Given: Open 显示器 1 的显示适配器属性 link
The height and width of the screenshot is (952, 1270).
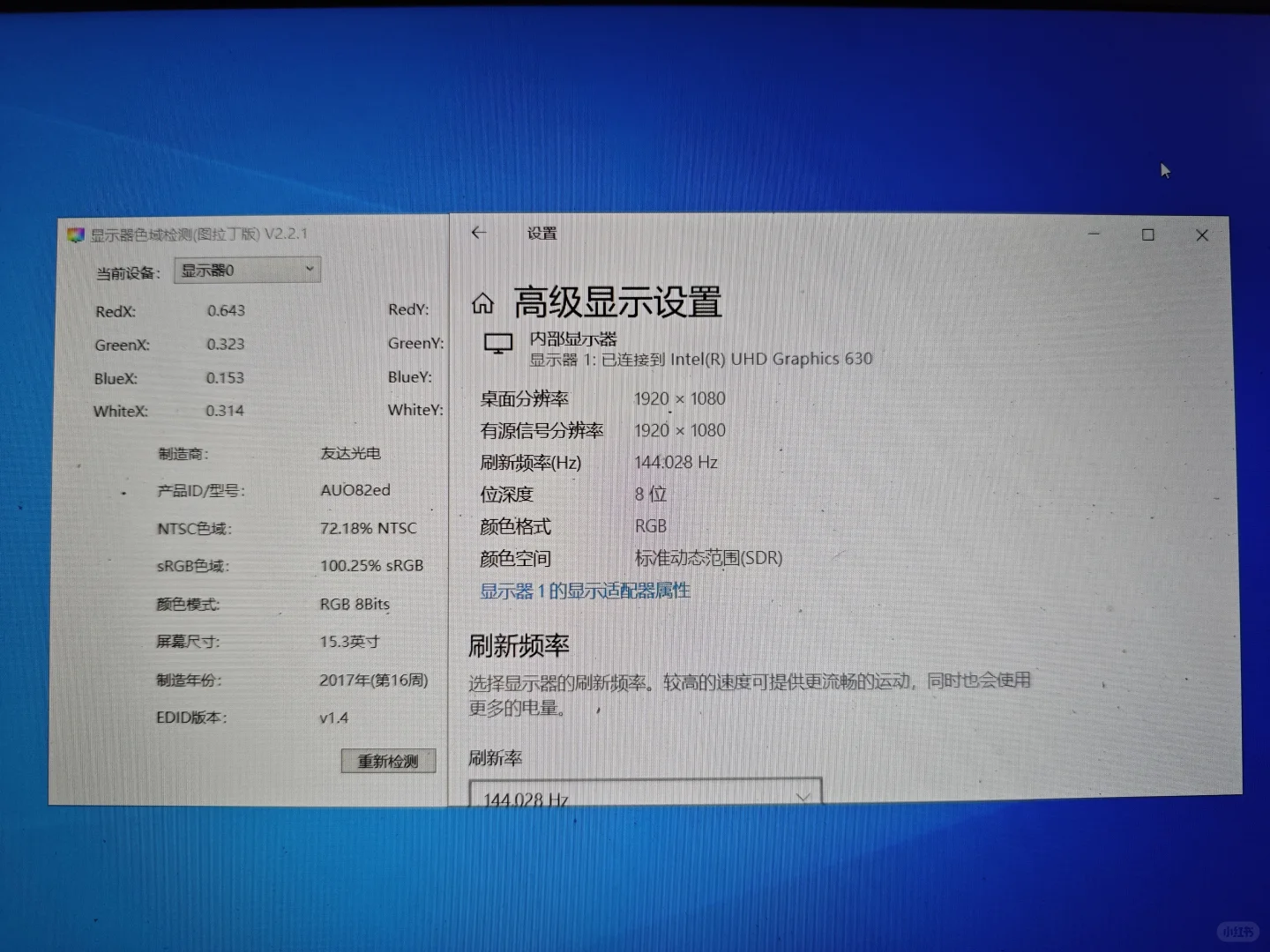Looking at the screenshot, I should pyautogui.click(x=585, y=591).
